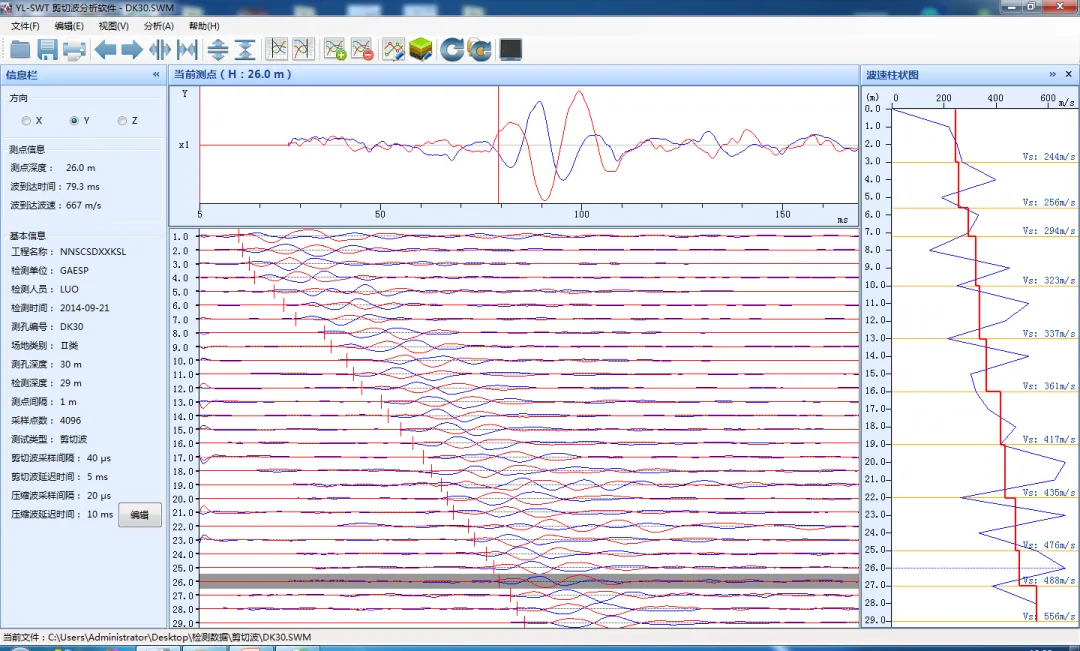
Task: Click the left blue arrow icon
Action: point(105,49)
